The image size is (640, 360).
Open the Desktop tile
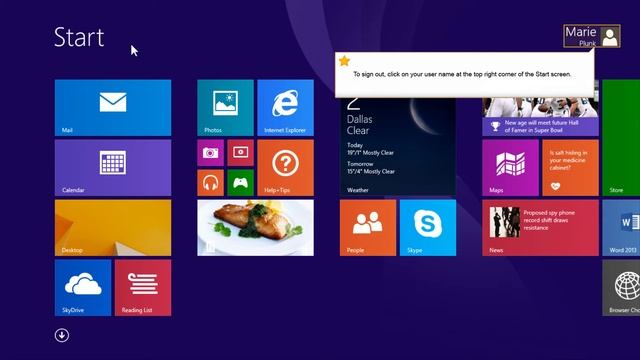point(113,228)
